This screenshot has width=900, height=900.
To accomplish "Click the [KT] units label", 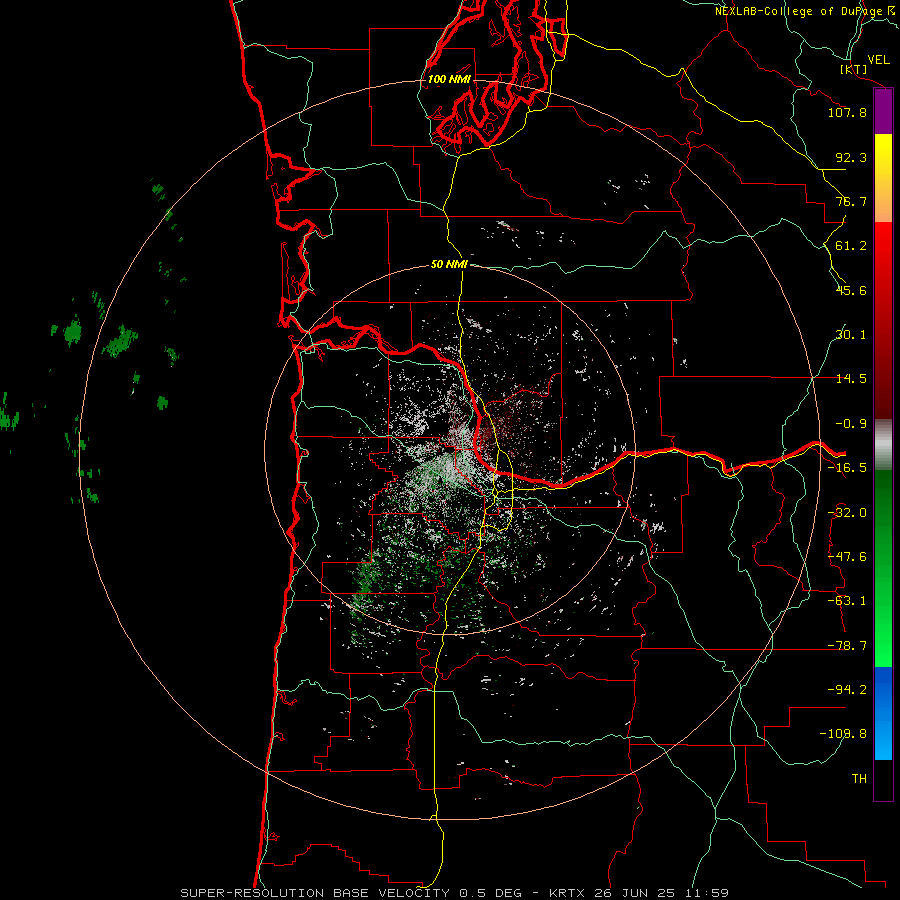I will [x=854, y=69].
